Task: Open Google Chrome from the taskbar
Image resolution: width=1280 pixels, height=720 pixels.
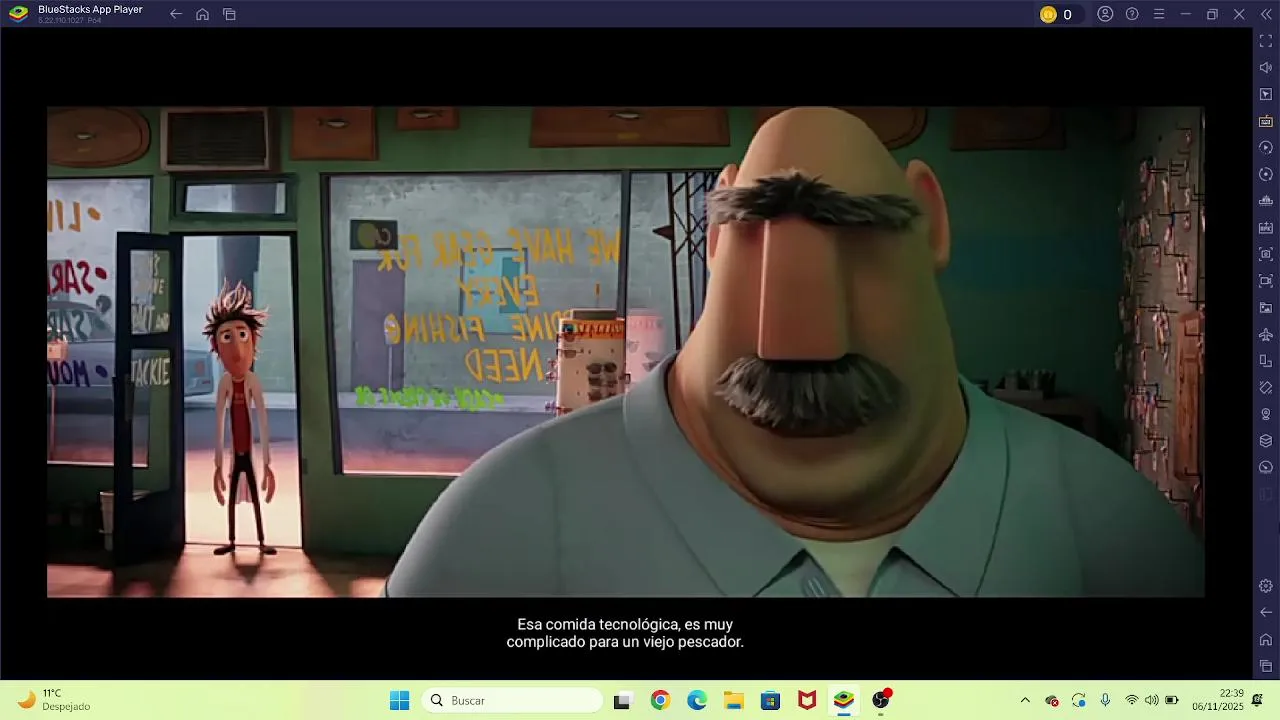Action: [x=660, y=700]
